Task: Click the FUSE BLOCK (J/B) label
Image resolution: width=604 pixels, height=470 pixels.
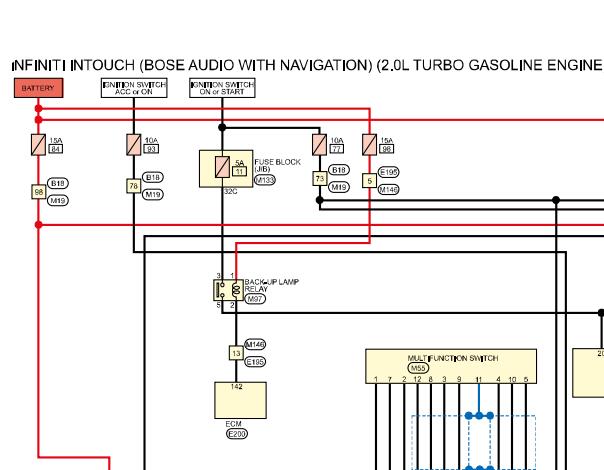Action: (277, 165)
